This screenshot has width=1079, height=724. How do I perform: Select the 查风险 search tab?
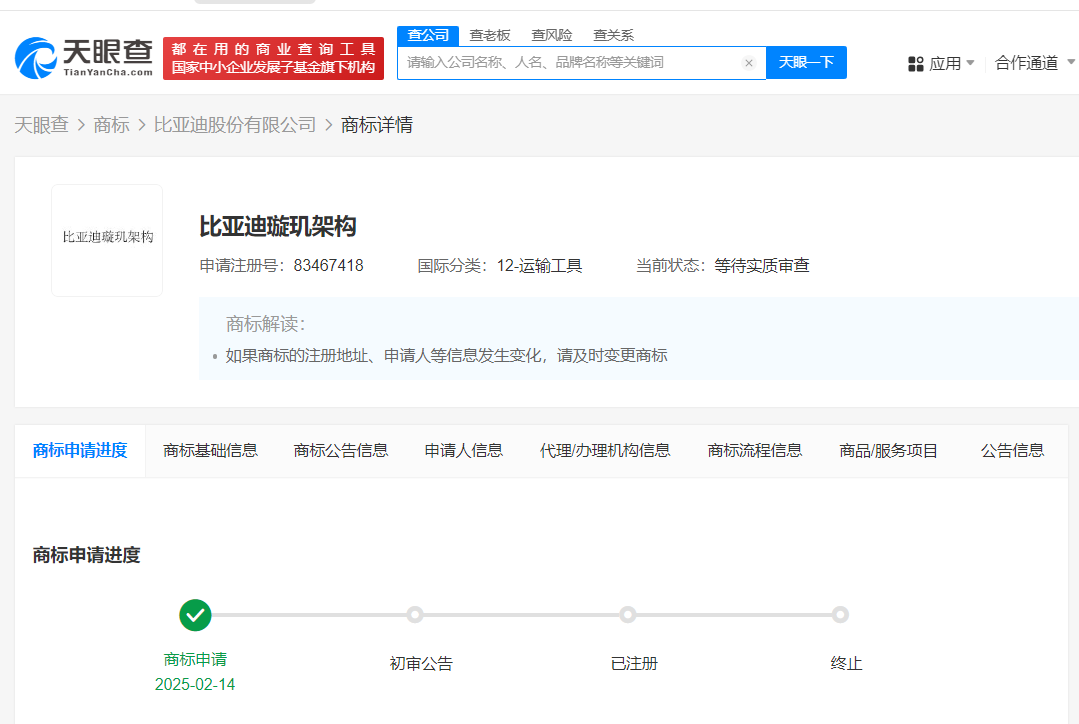[552, 35]
